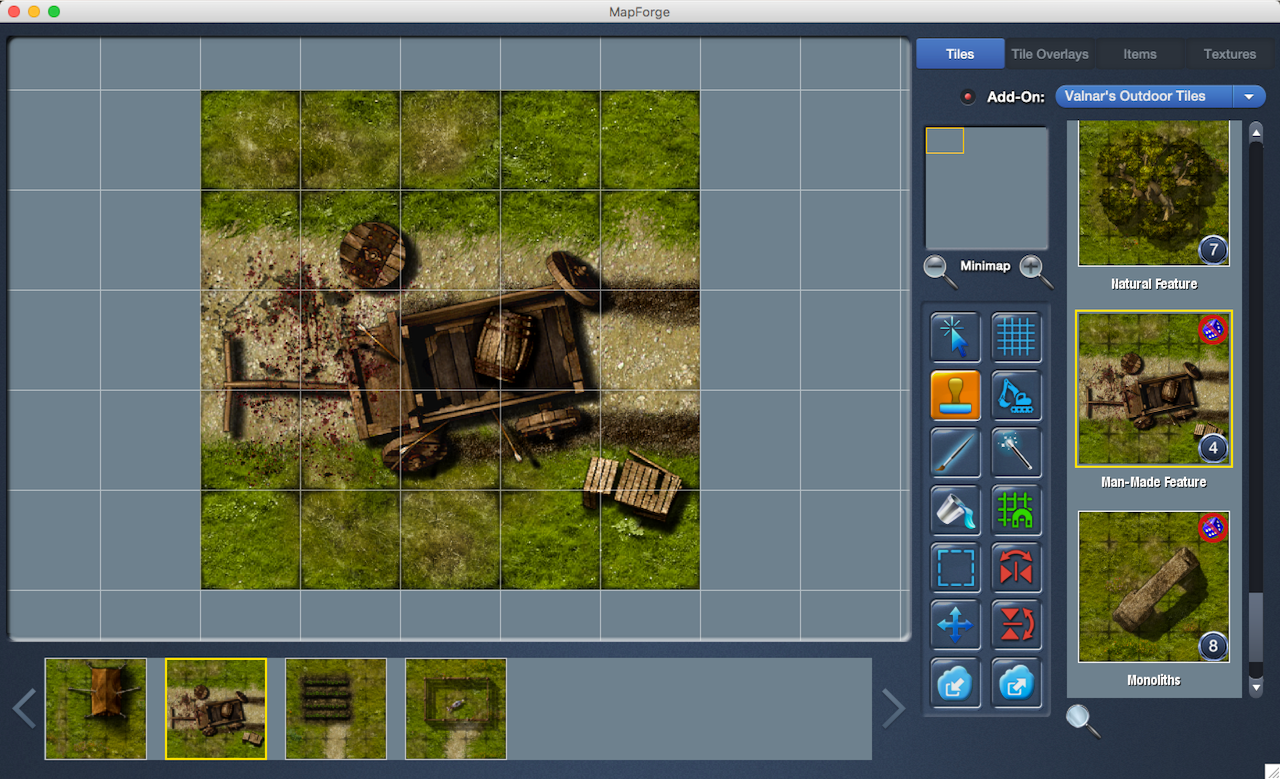This screenshot has width=1280, height=779.
Task: Select the Natural Feature tile thumbnail
Action: 1154,193
